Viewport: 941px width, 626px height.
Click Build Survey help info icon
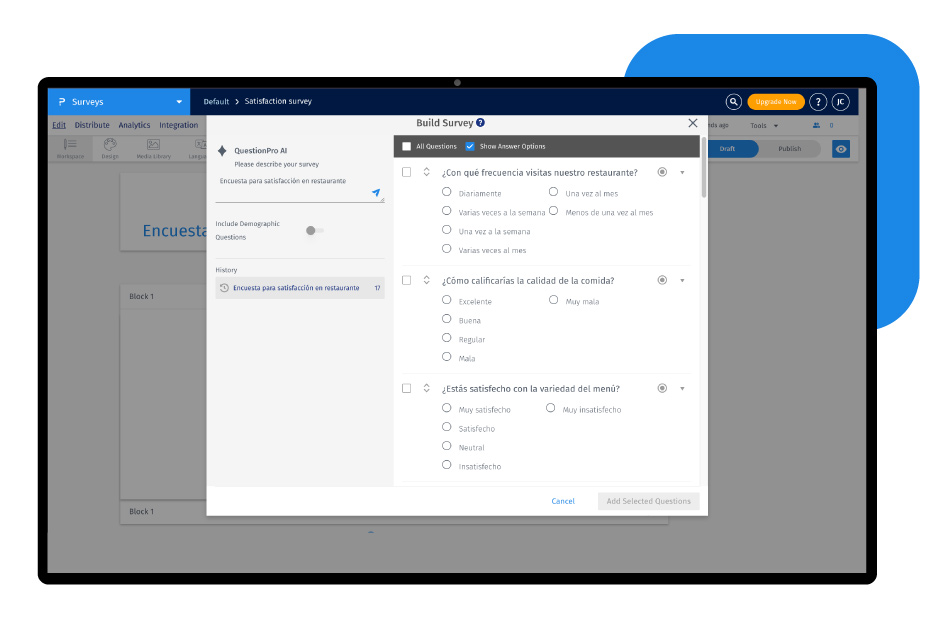480,122
